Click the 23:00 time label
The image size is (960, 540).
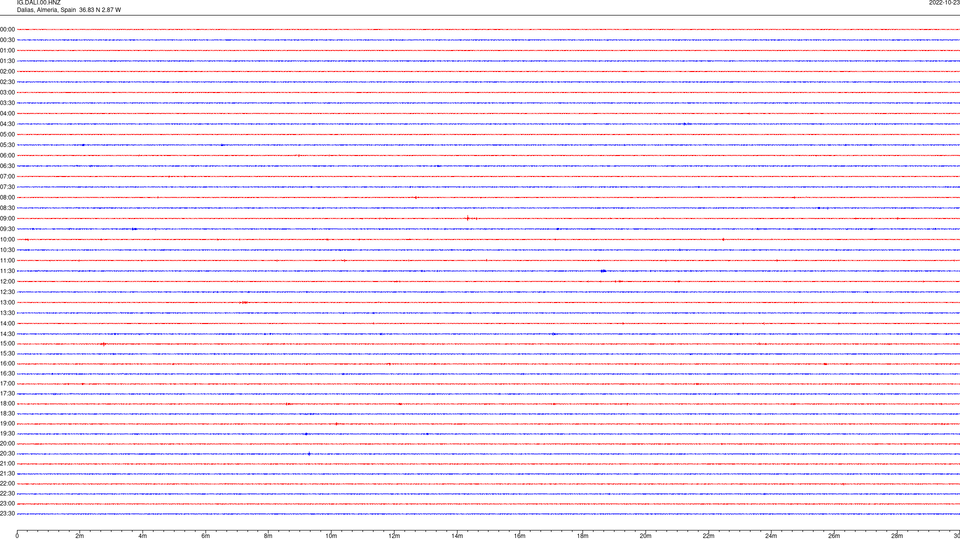(7, 504)
